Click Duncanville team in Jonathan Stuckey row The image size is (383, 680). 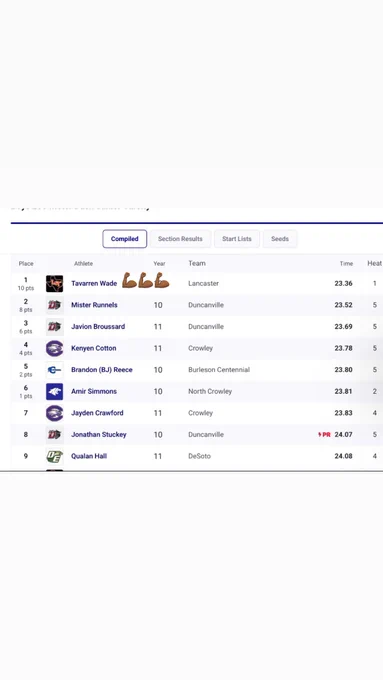pos(206,435)
